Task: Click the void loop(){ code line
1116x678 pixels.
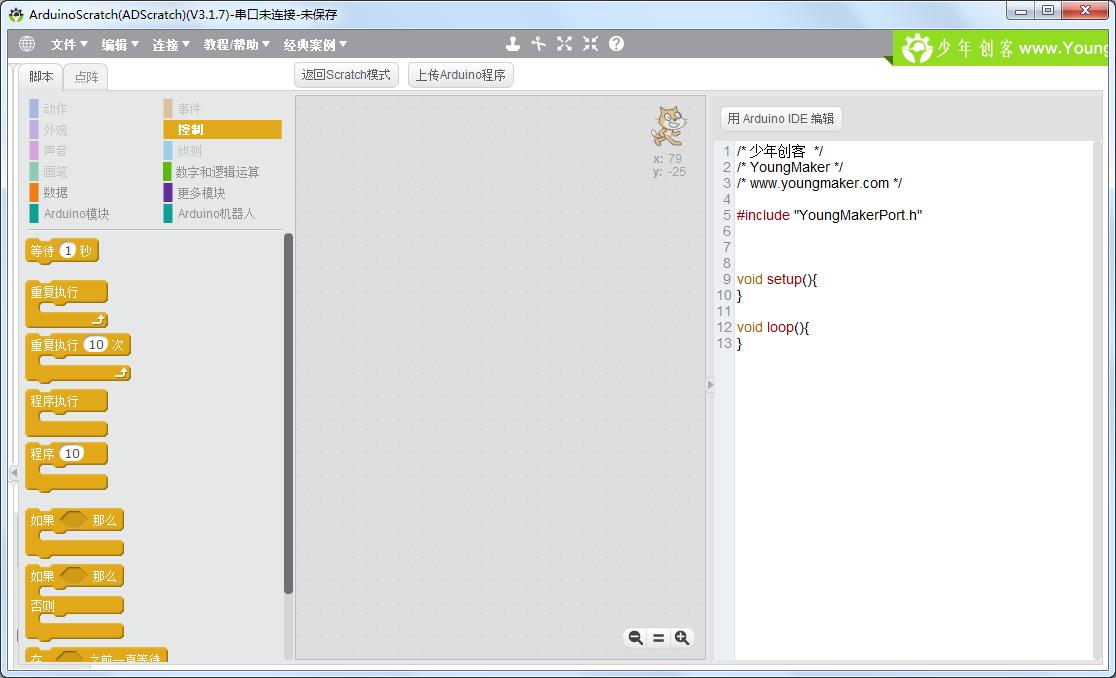Action: click(x=773, y=327)
